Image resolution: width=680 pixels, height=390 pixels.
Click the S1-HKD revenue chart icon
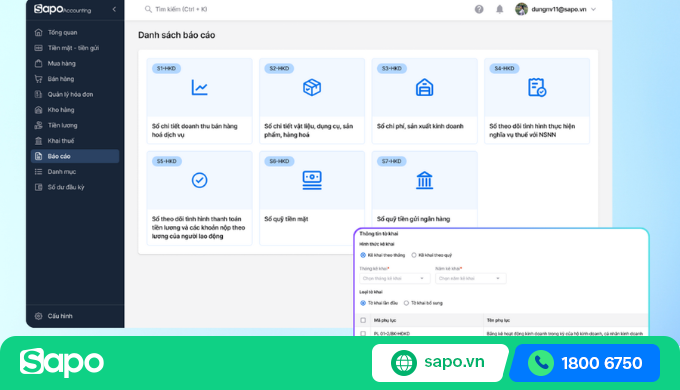[199, 88]
